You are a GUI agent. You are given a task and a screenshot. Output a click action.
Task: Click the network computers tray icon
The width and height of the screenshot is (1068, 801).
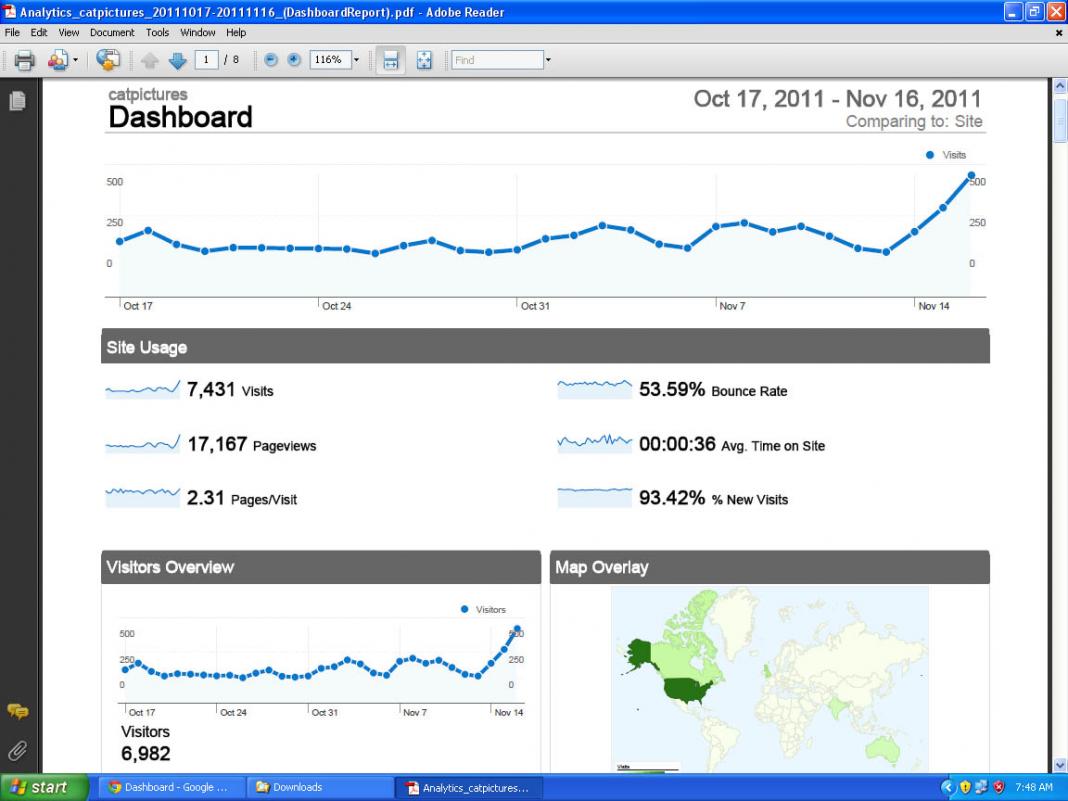pyautogui.click(x=981, y=788)
